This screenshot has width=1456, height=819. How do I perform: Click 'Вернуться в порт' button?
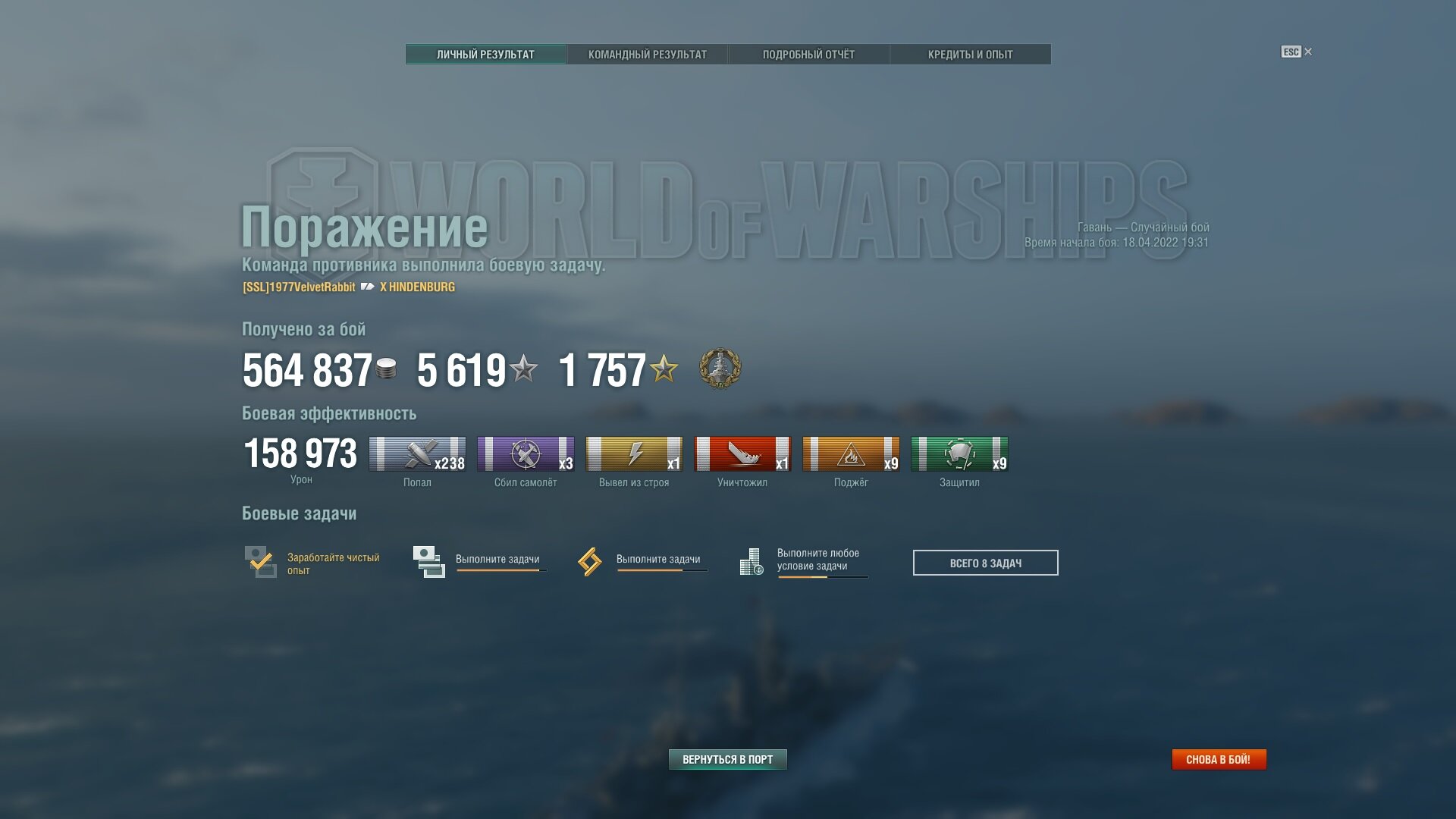point(728,759)
